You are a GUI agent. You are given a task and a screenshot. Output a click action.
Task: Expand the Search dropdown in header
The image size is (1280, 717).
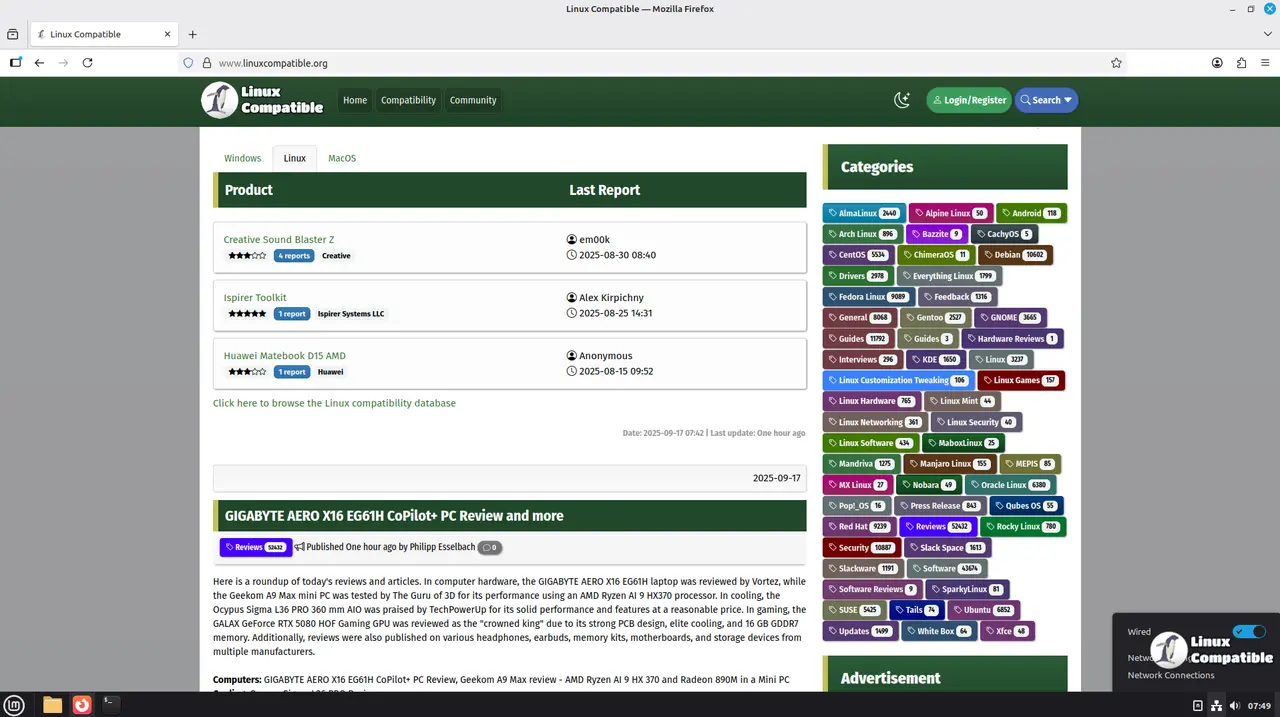coord(1046,100)
